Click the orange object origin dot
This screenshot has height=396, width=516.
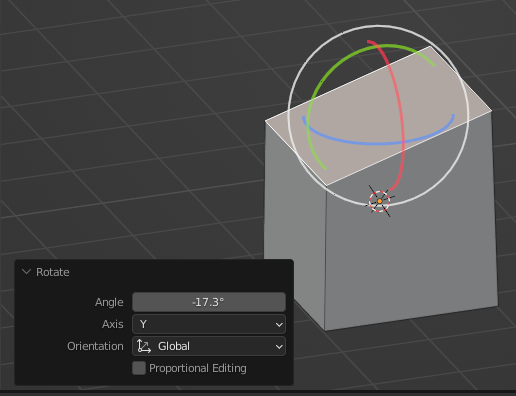pos(379,201)
